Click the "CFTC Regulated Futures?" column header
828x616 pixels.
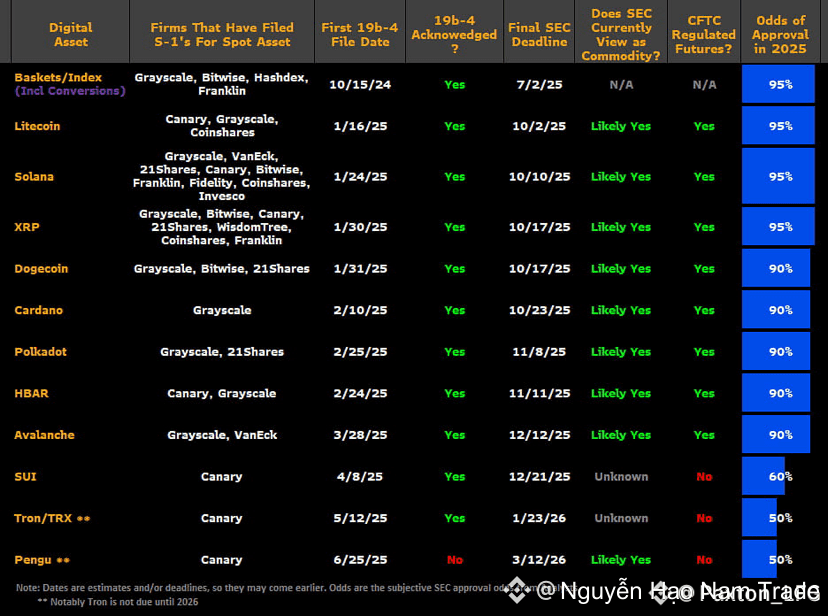pos(704,34)
